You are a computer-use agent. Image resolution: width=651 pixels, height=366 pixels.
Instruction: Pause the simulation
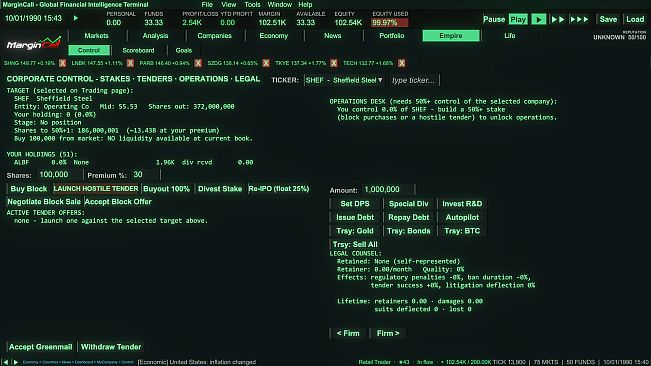point(494,20)
